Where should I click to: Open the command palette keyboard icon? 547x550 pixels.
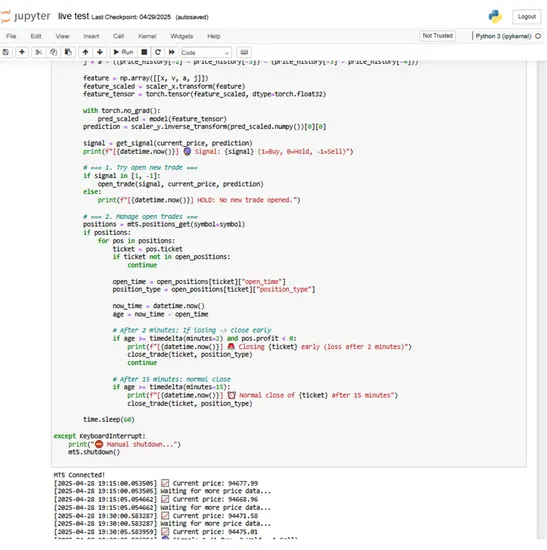click(244, 52)
